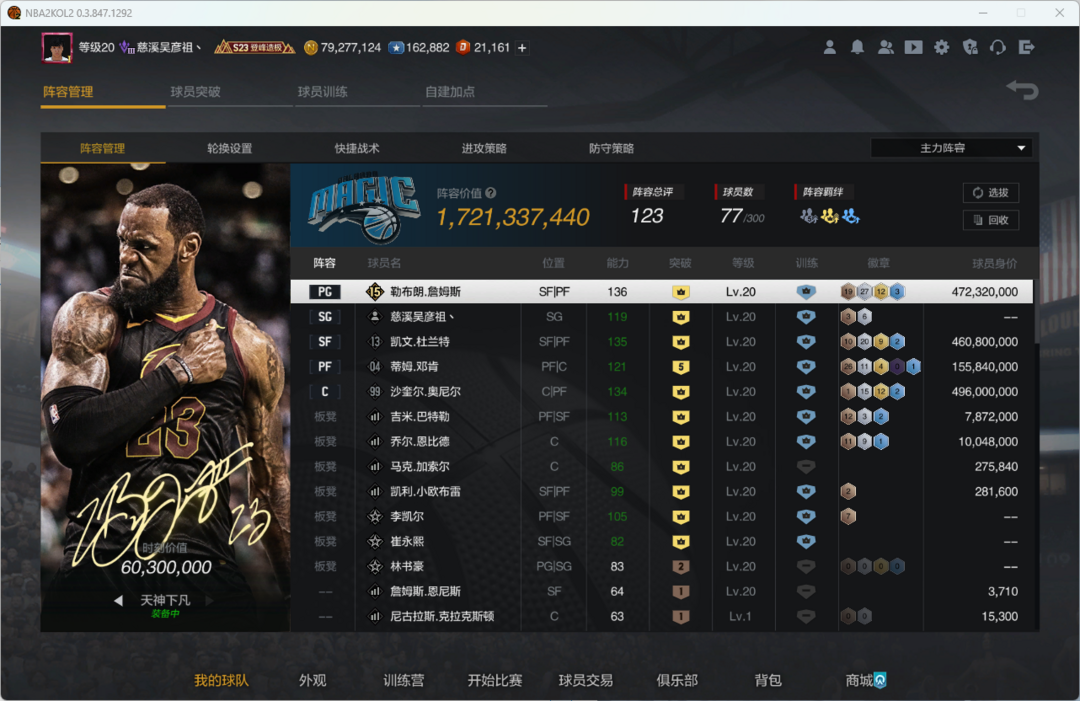Open 球员交易 in bottom navigation
The image size is (1080, 701).
[585, 680]
